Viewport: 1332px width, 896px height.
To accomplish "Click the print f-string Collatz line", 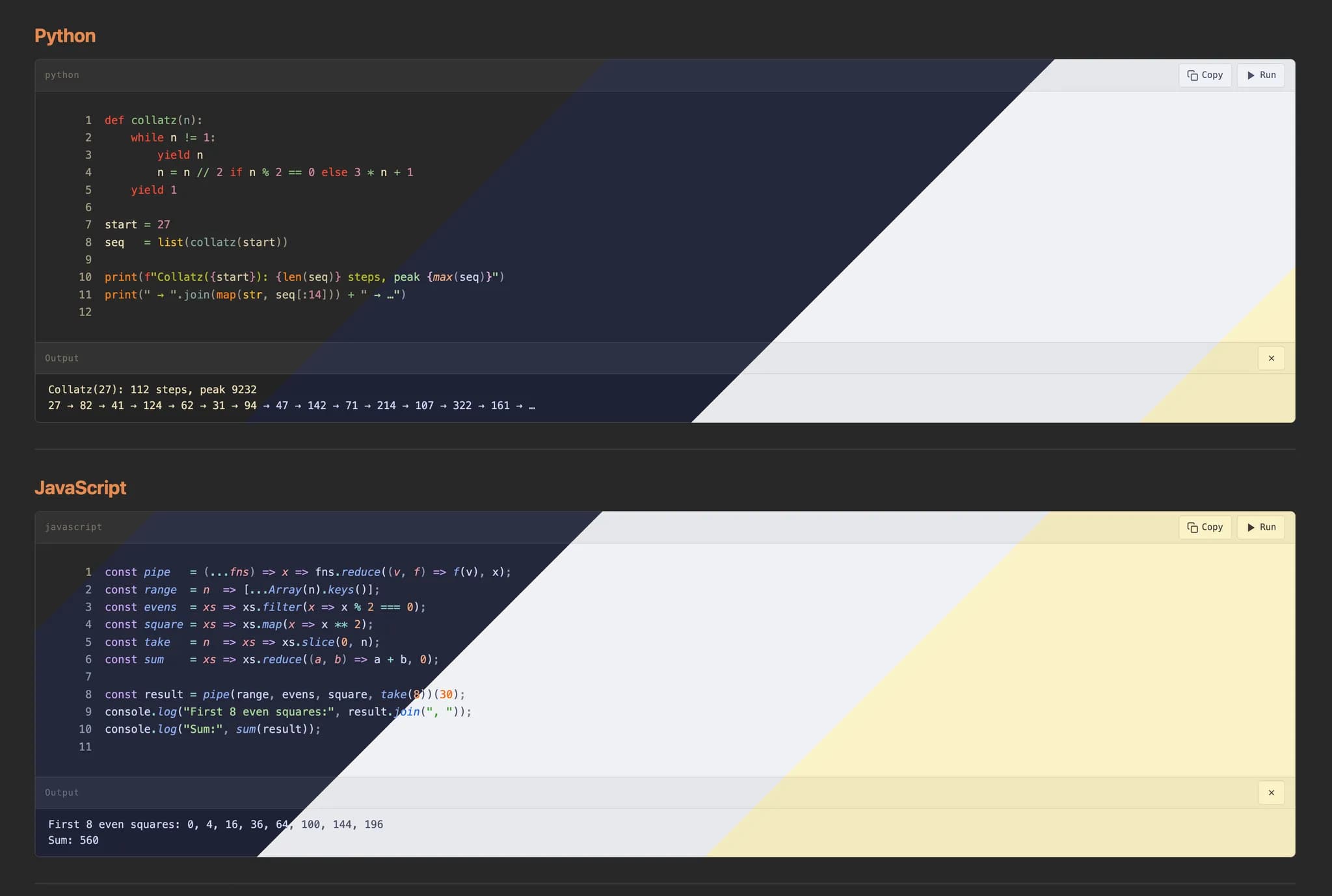I will 304,277.
